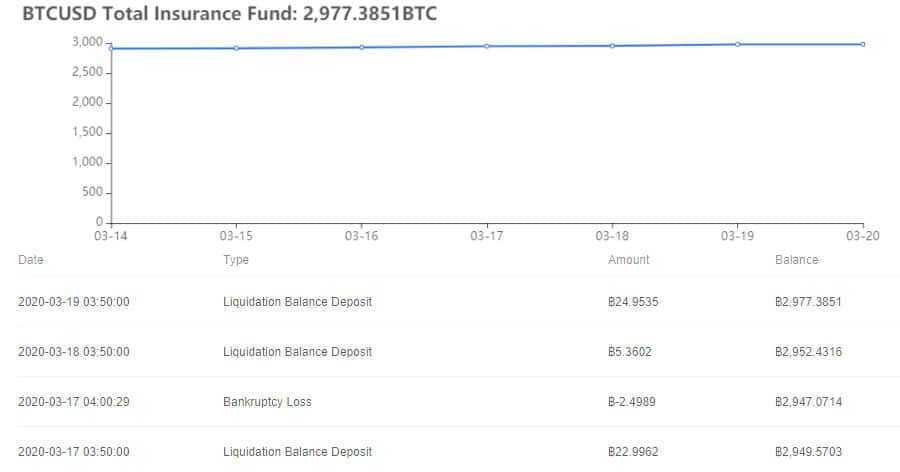
Task: Click the 2,949.5703 balance value
Action: coord(808,452)
